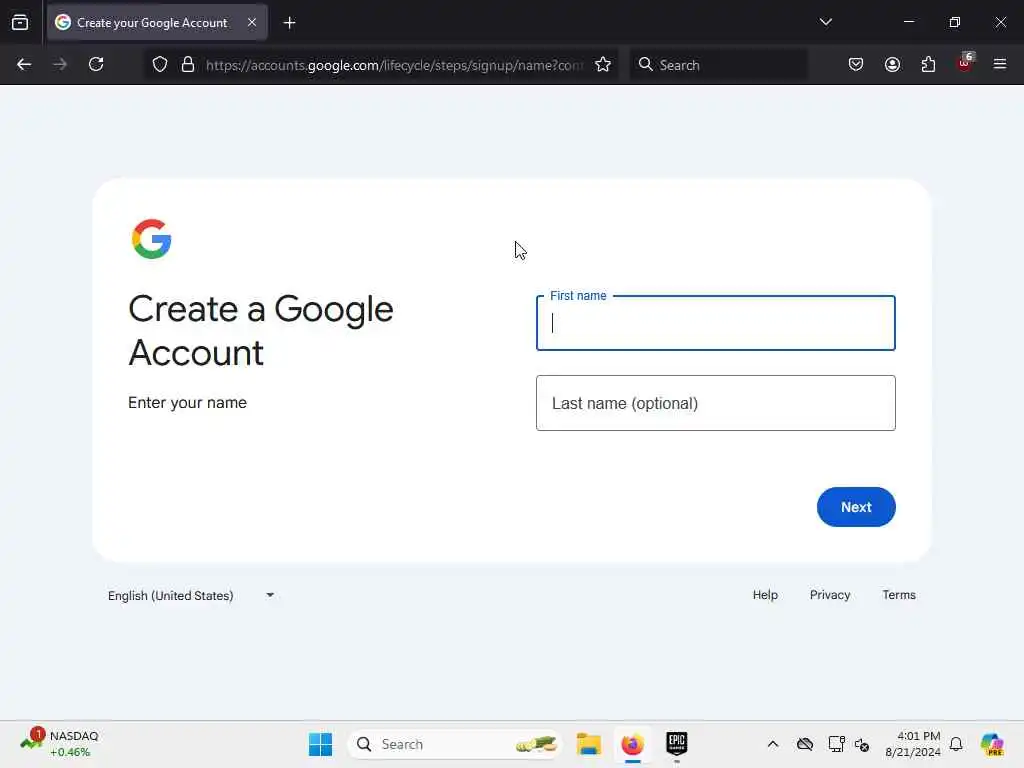The width and height of the screenshot is (1024, 768).
Task: Open the Terms link
Action: (x=899, y=595)
